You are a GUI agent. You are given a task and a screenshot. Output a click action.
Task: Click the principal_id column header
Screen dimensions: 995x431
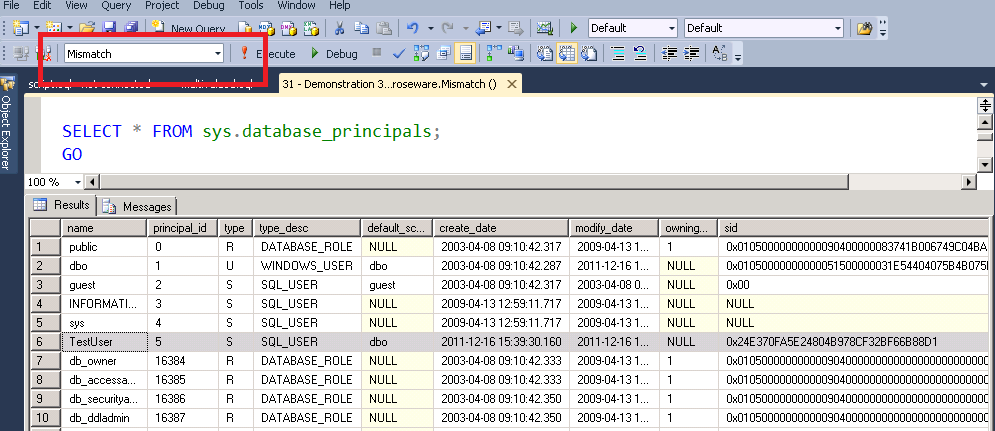pyautogui.click(x=178, y=227)
